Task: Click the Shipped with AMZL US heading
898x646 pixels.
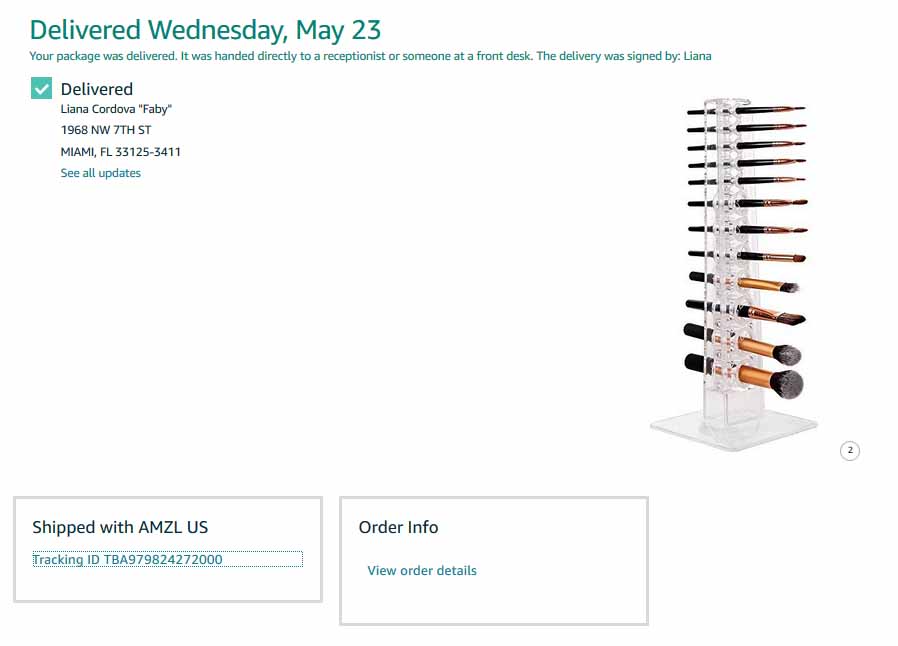Action: [120, 527]
